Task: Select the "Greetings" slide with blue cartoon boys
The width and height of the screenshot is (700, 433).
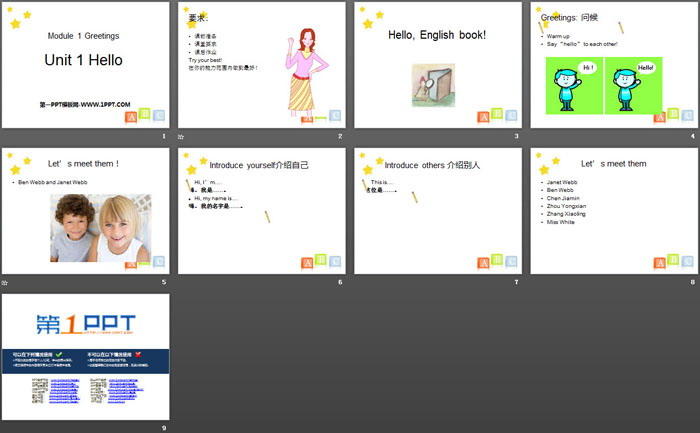Action: click(x=614, y=65)
